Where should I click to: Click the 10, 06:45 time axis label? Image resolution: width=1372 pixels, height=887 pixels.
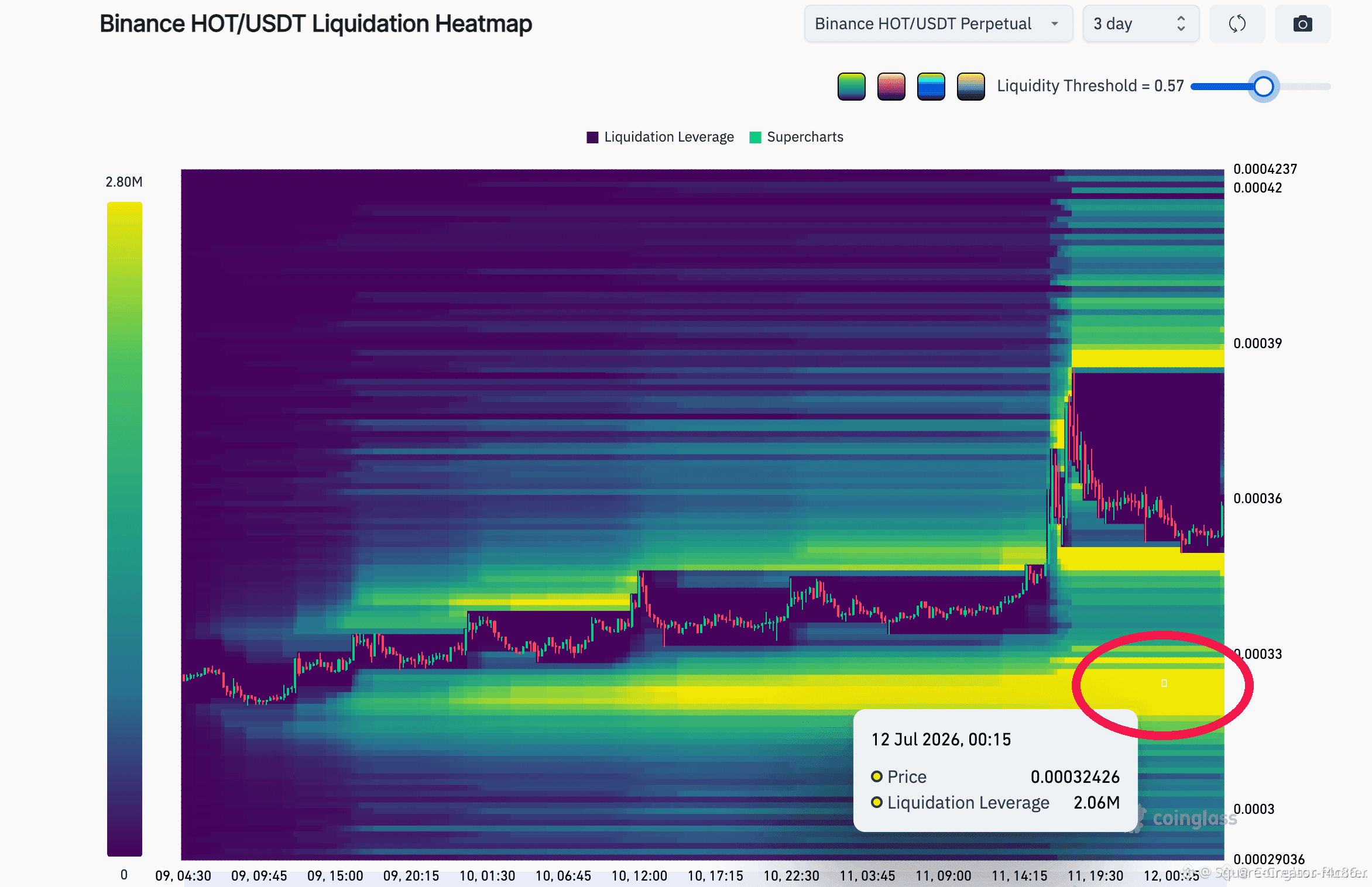(564, 876)
